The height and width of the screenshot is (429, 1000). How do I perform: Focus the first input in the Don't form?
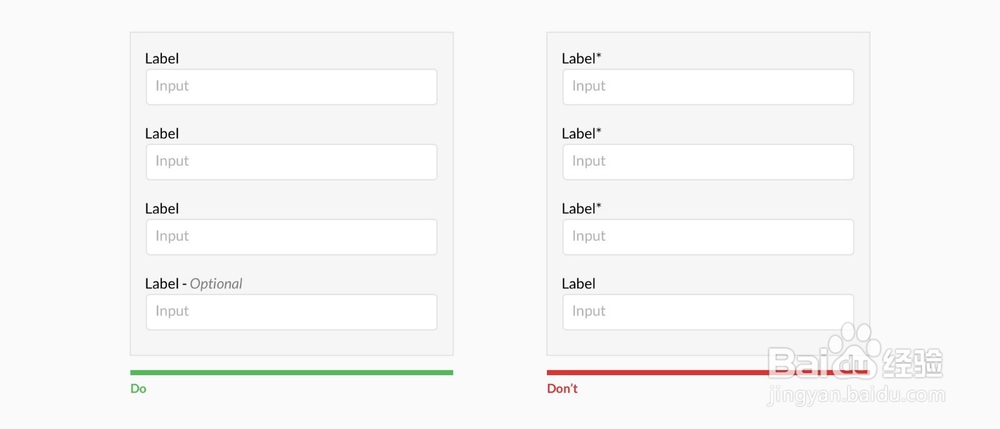(708, 87)
